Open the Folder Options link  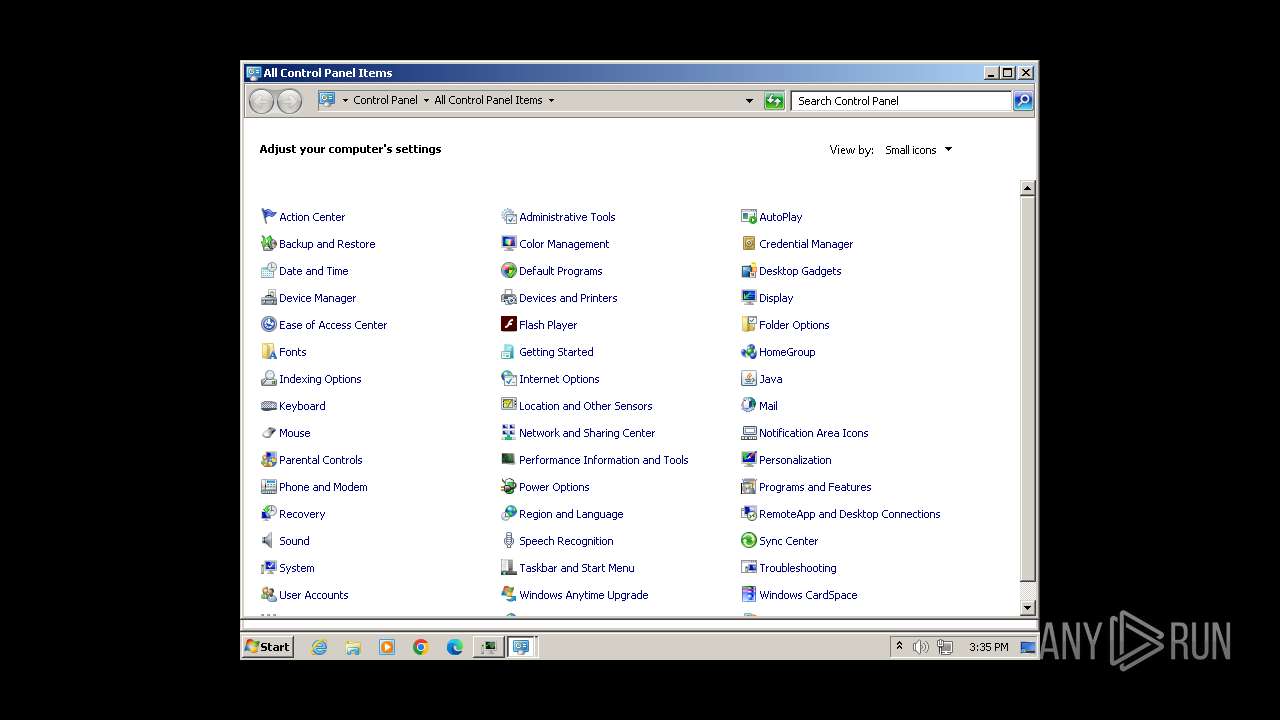click(x=794, y=325)
